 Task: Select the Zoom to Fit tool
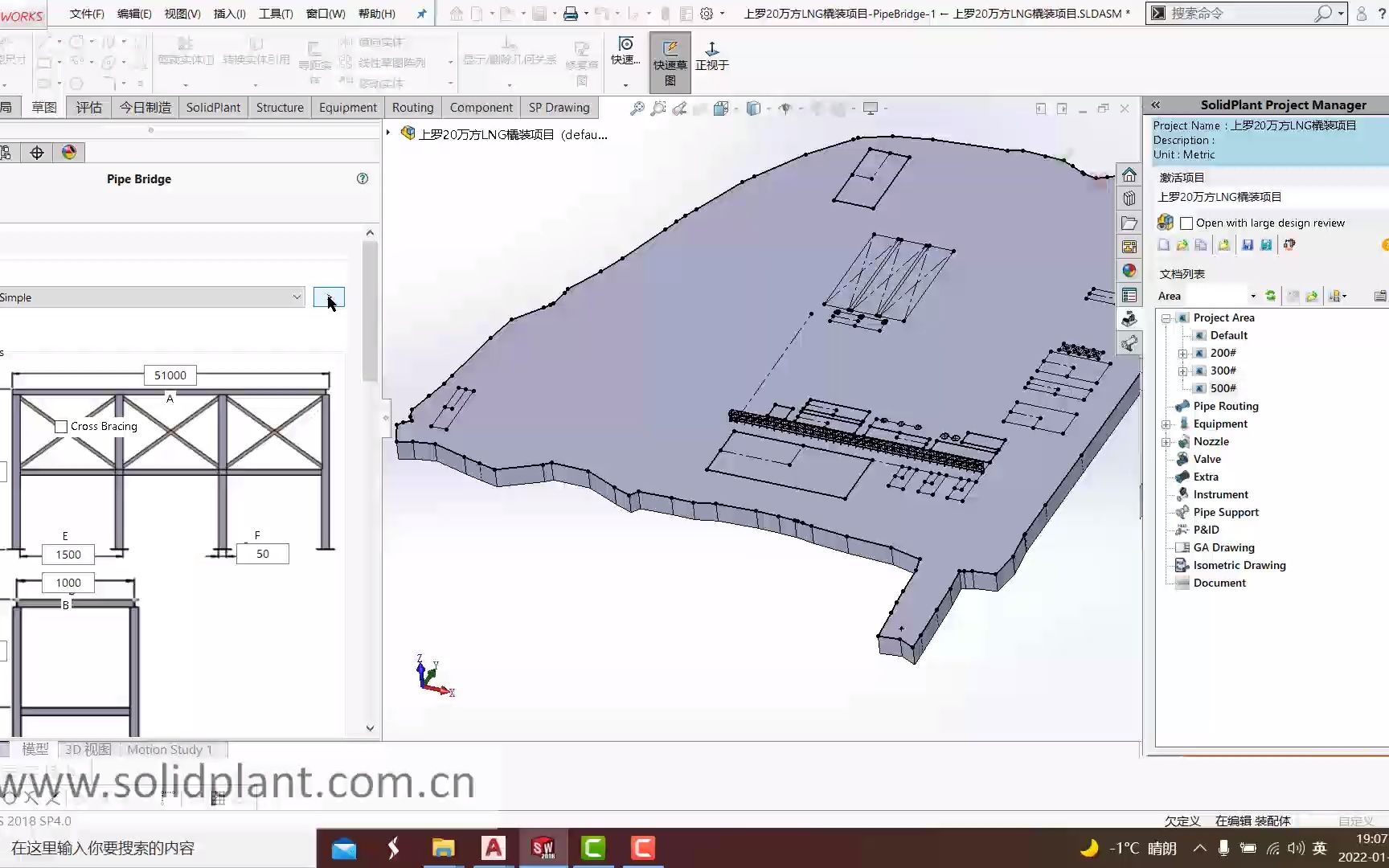coord(638,108)
